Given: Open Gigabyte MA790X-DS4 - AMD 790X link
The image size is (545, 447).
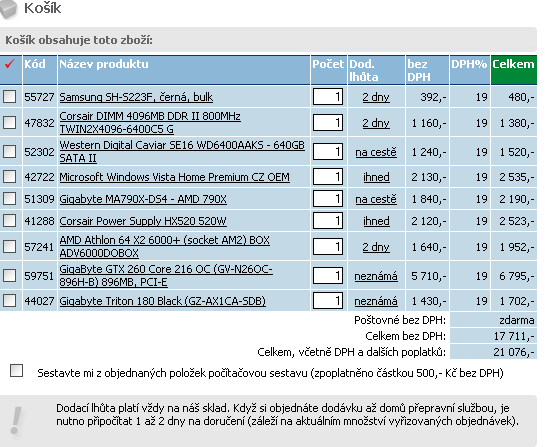Looking at the screenshot, I should point(143,199).
